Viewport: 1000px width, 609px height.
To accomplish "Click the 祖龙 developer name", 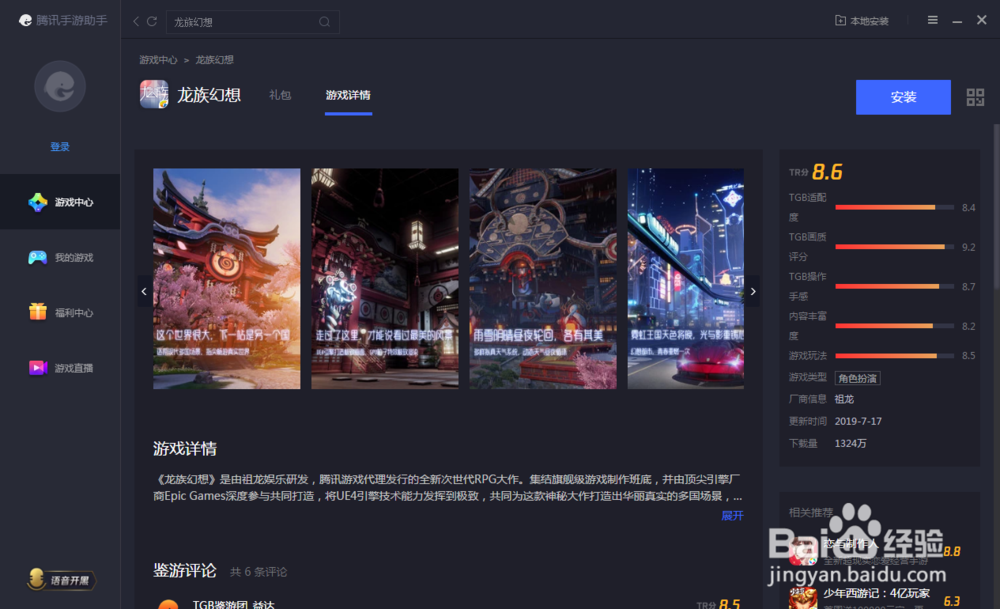I will (x=844, y=399).
